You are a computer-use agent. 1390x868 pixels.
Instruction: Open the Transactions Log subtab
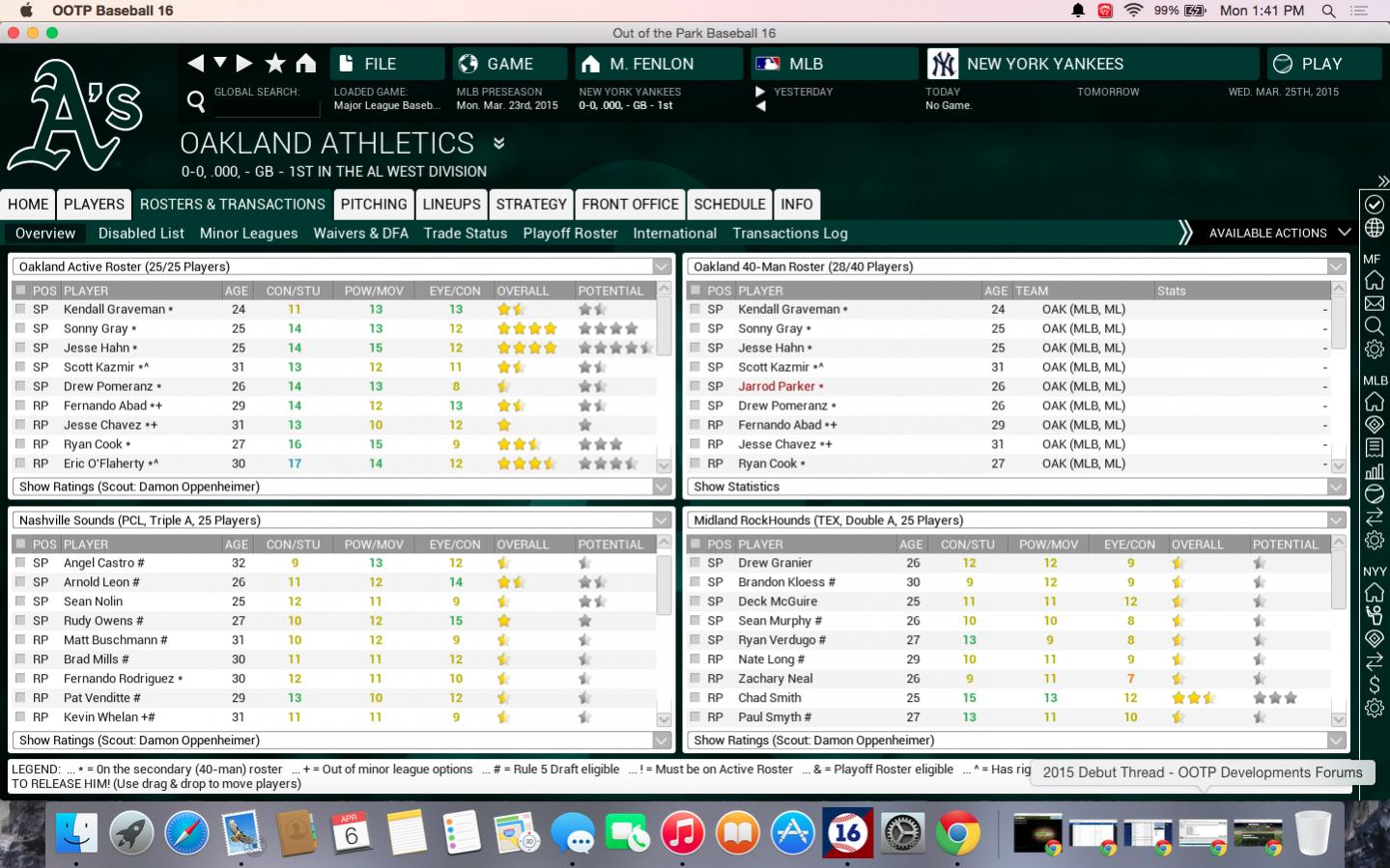click(790, 234)
